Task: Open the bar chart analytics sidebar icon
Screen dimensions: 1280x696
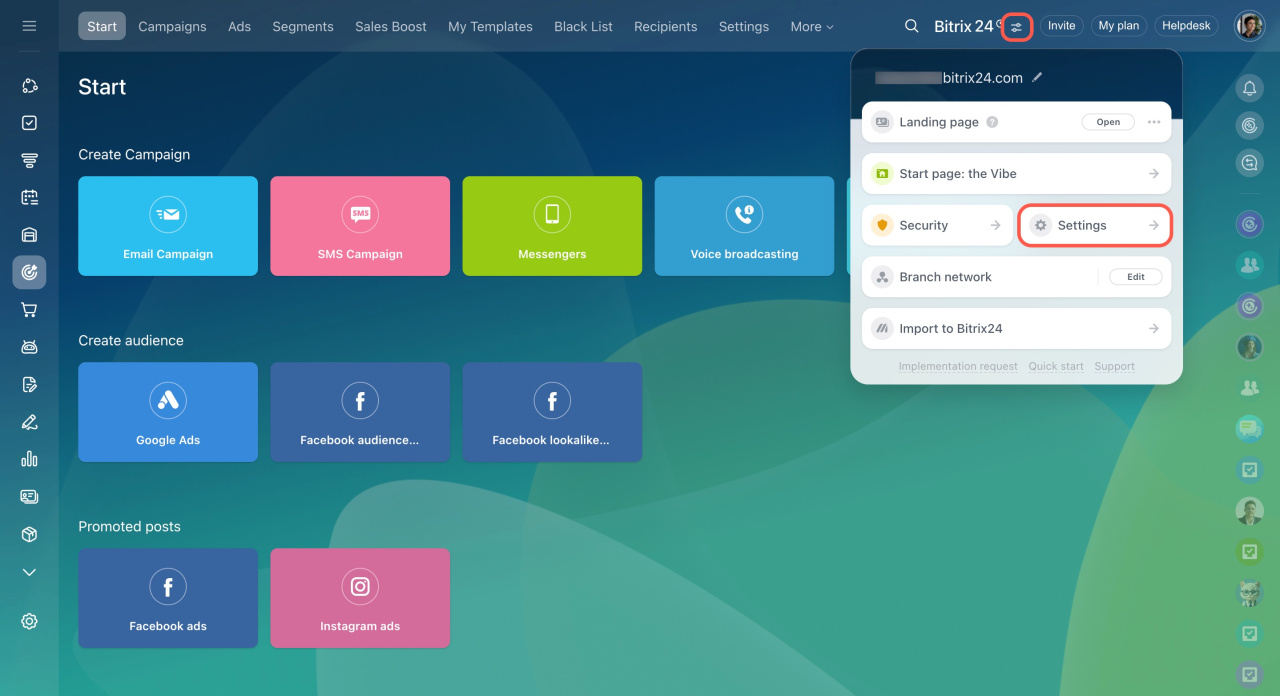Action: click(x=29, y=459)
